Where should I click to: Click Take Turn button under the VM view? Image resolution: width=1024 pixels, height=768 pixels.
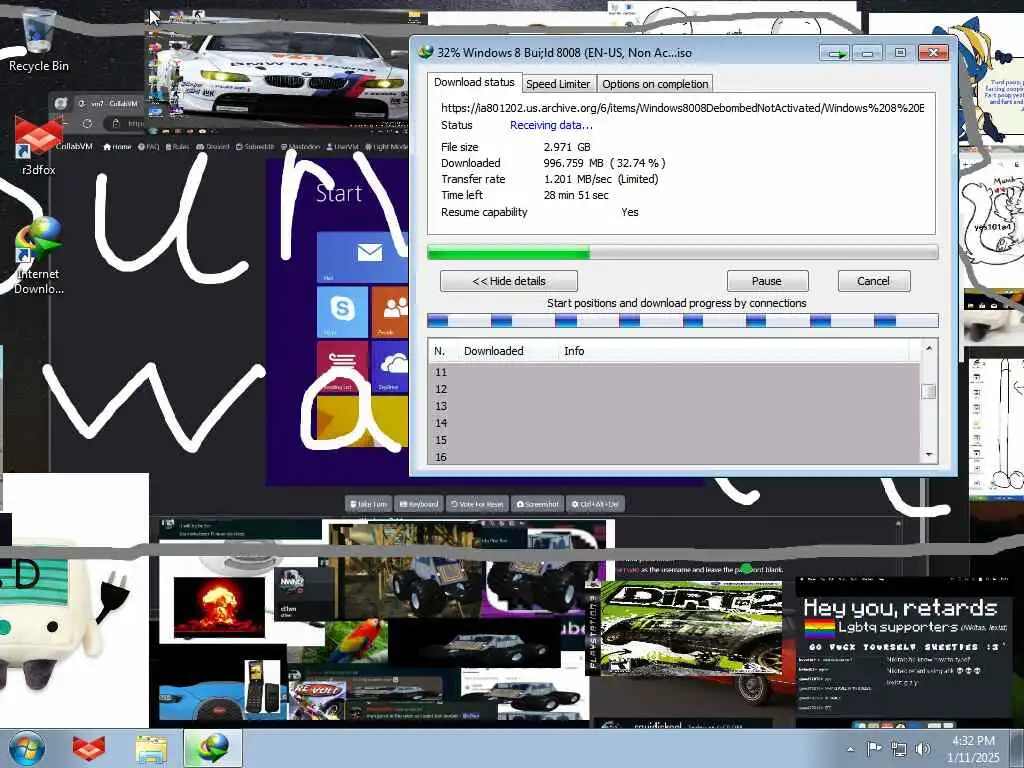pyautogui.click(x=368, y=504)
